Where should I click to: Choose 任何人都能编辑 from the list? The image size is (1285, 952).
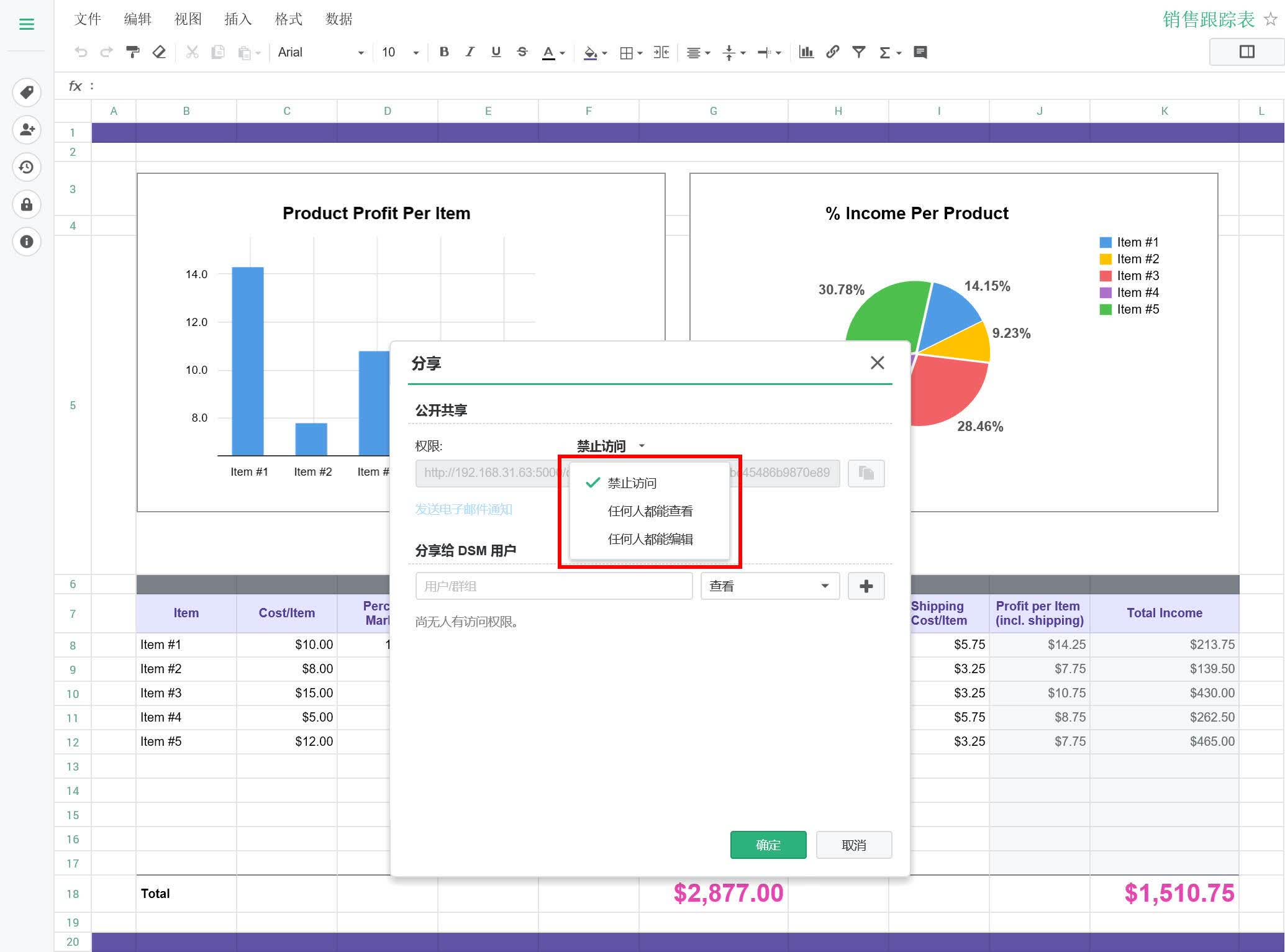(650, 539)
